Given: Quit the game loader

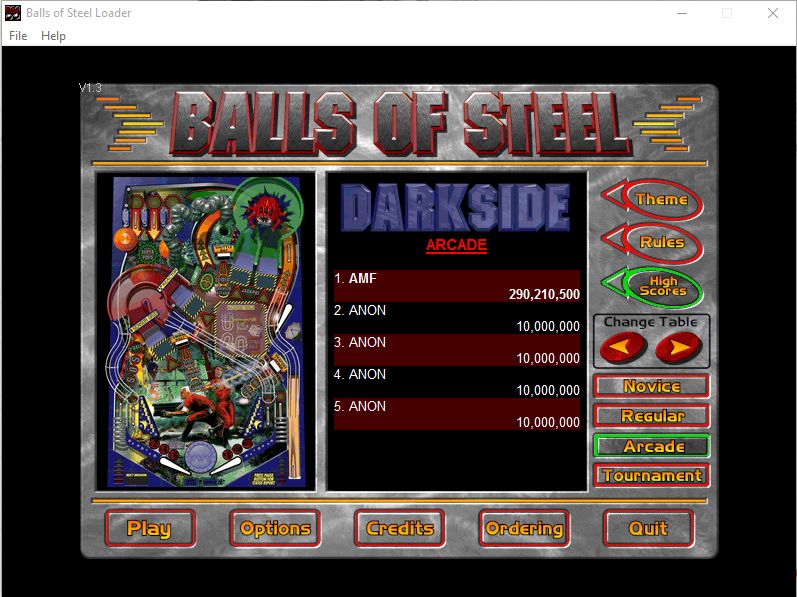Looking at the screenshot, I should 648,529.
